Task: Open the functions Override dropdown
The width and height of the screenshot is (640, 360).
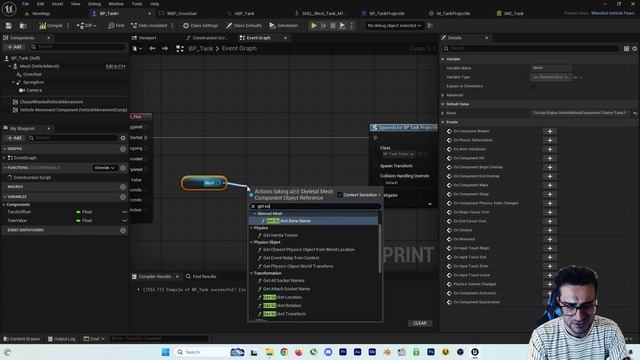Action: tap(104, 168)
